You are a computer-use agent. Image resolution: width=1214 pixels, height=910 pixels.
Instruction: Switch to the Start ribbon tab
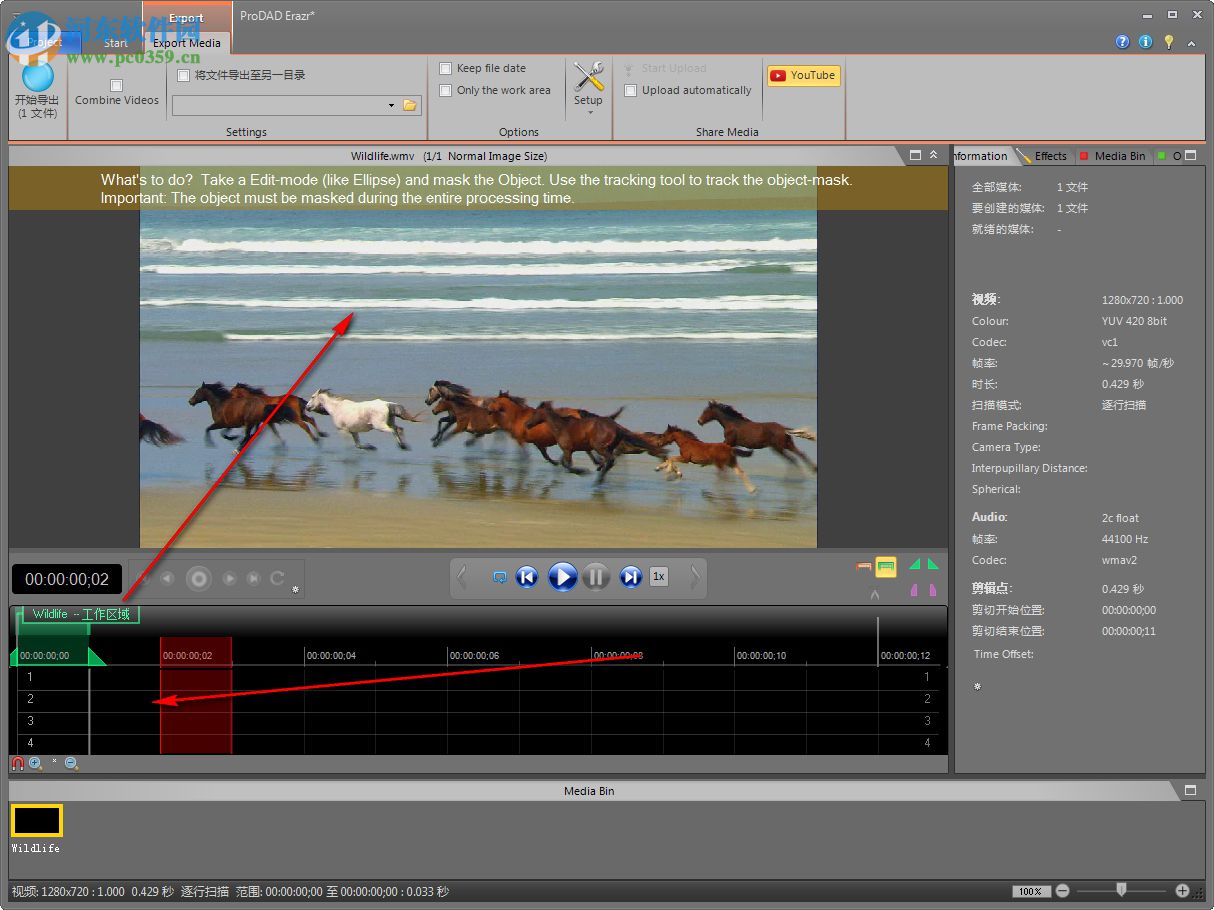pos(116,43)
